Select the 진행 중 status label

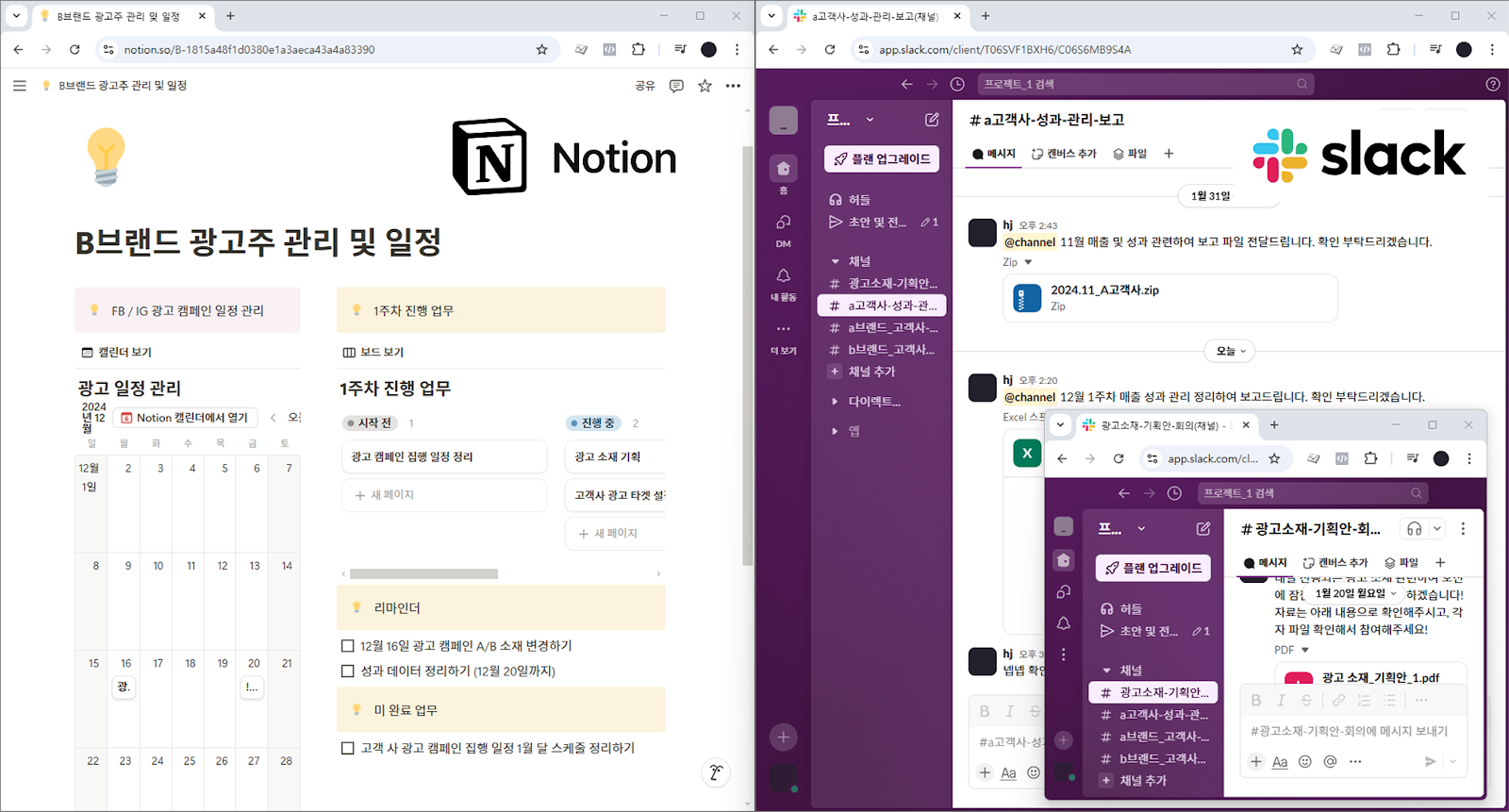[593, 423]
